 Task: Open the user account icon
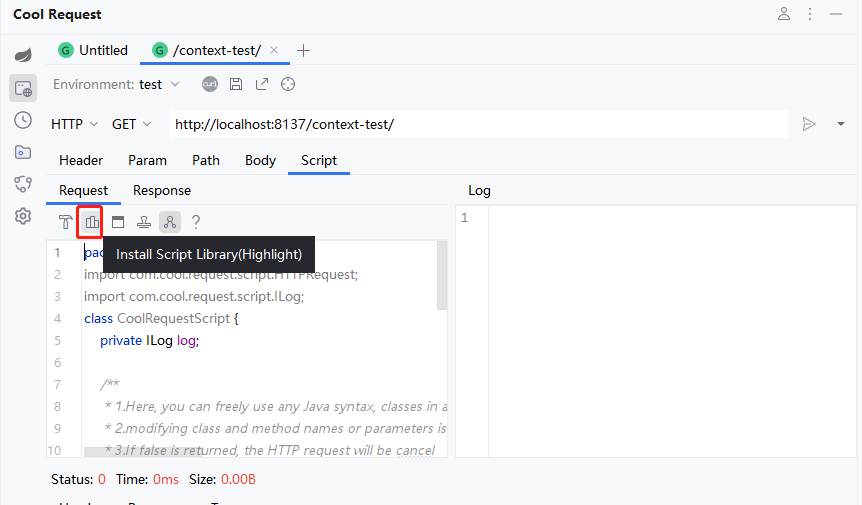(784, 14)
